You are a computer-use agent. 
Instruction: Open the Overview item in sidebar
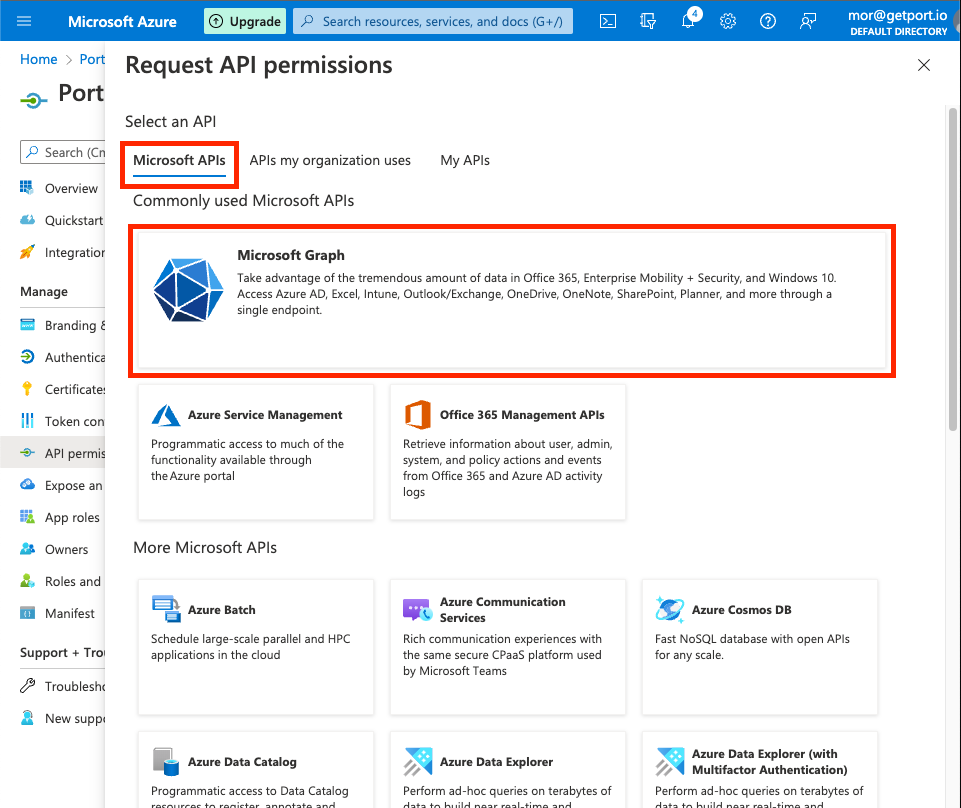[71, 188]
